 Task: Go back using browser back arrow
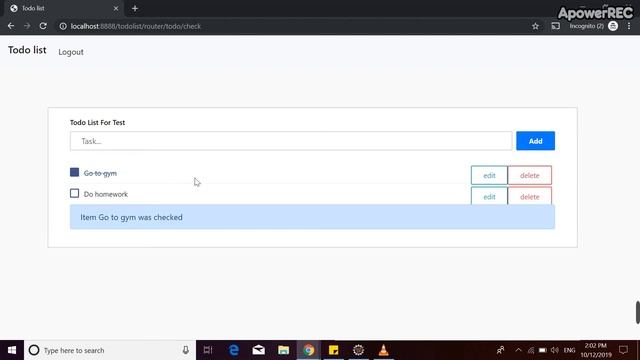(11, 26)
